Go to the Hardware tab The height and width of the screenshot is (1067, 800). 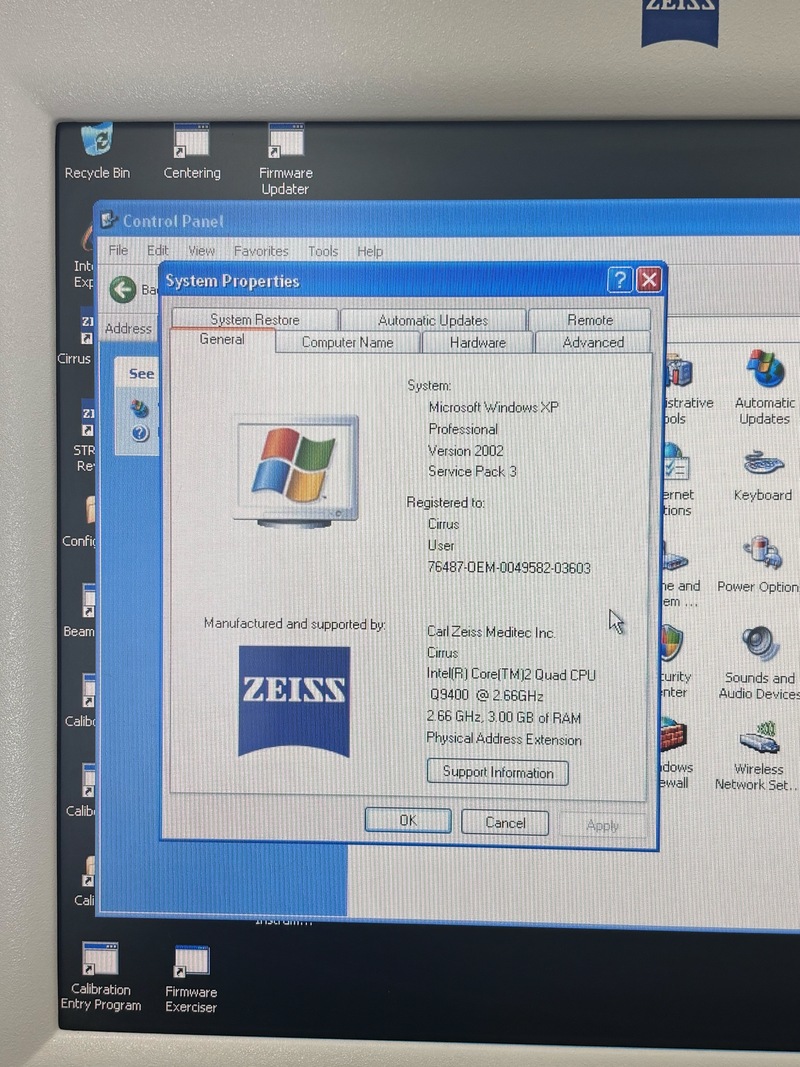pyautogui.click(x=477, y=342)
